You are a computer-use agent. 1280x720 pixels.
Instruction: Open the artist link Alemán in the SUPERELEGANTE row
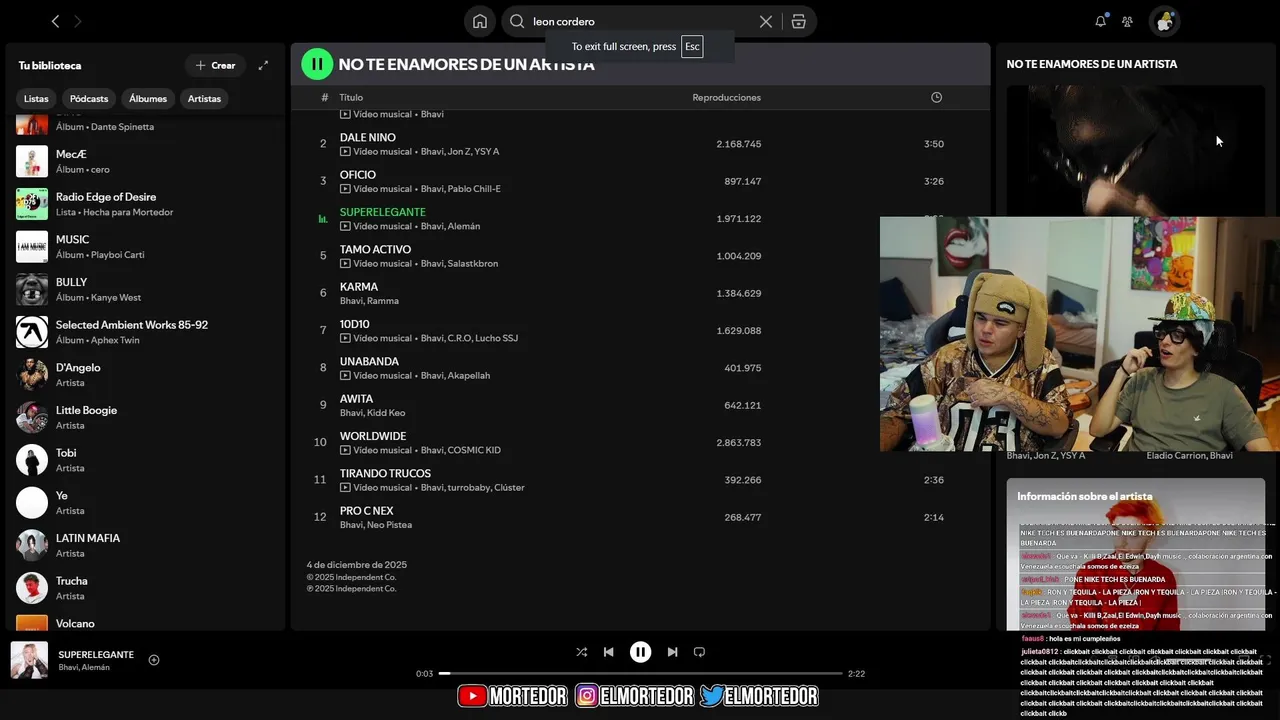[464, 226]
